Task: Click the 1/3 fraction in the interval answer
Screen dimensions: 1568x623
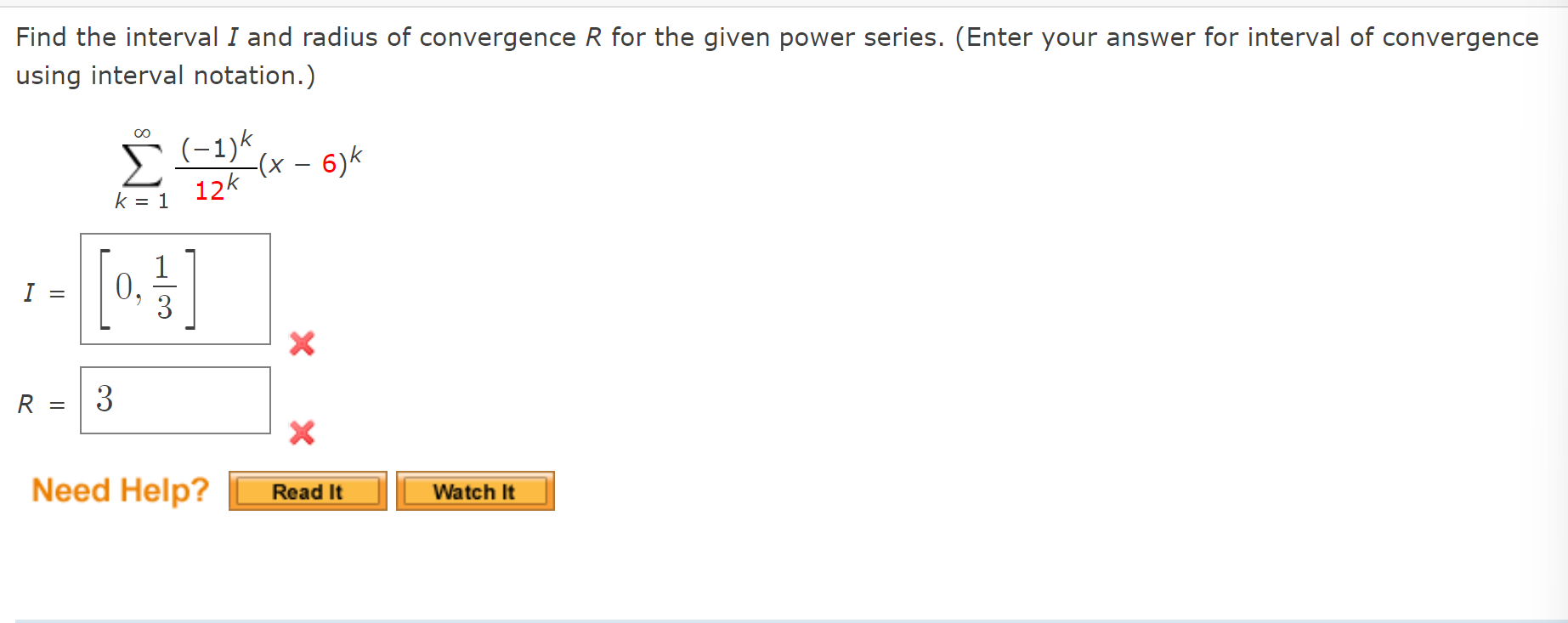Action: pyautogui.click(x=164, y=287)
